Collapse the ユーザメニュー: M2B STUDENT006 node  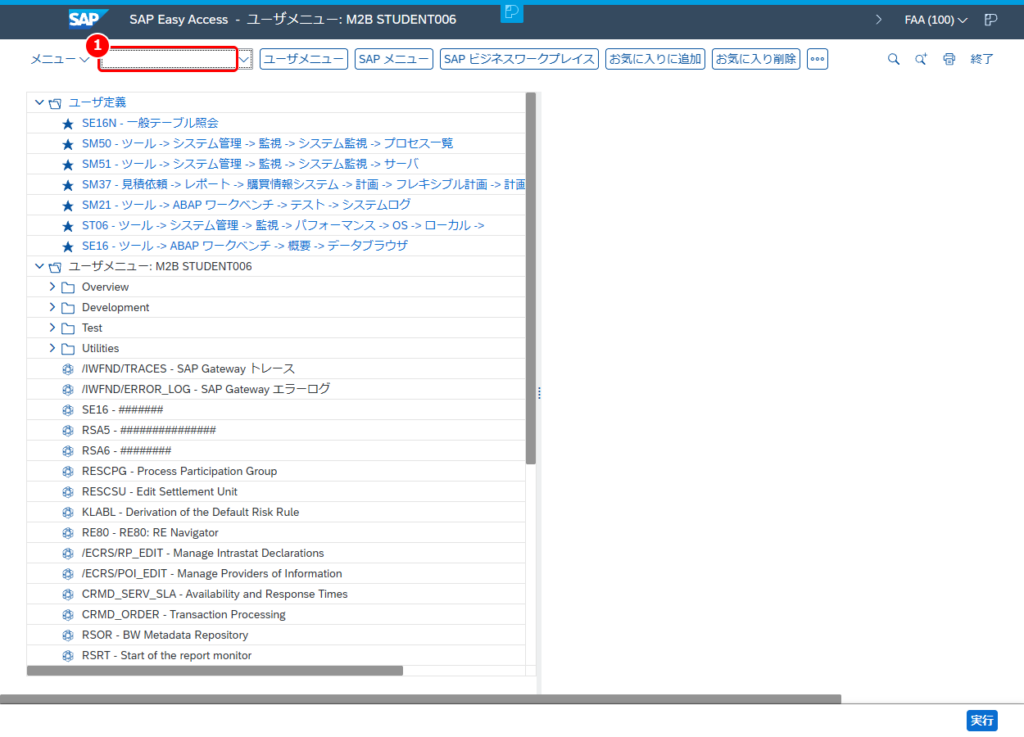coord(39,266)
